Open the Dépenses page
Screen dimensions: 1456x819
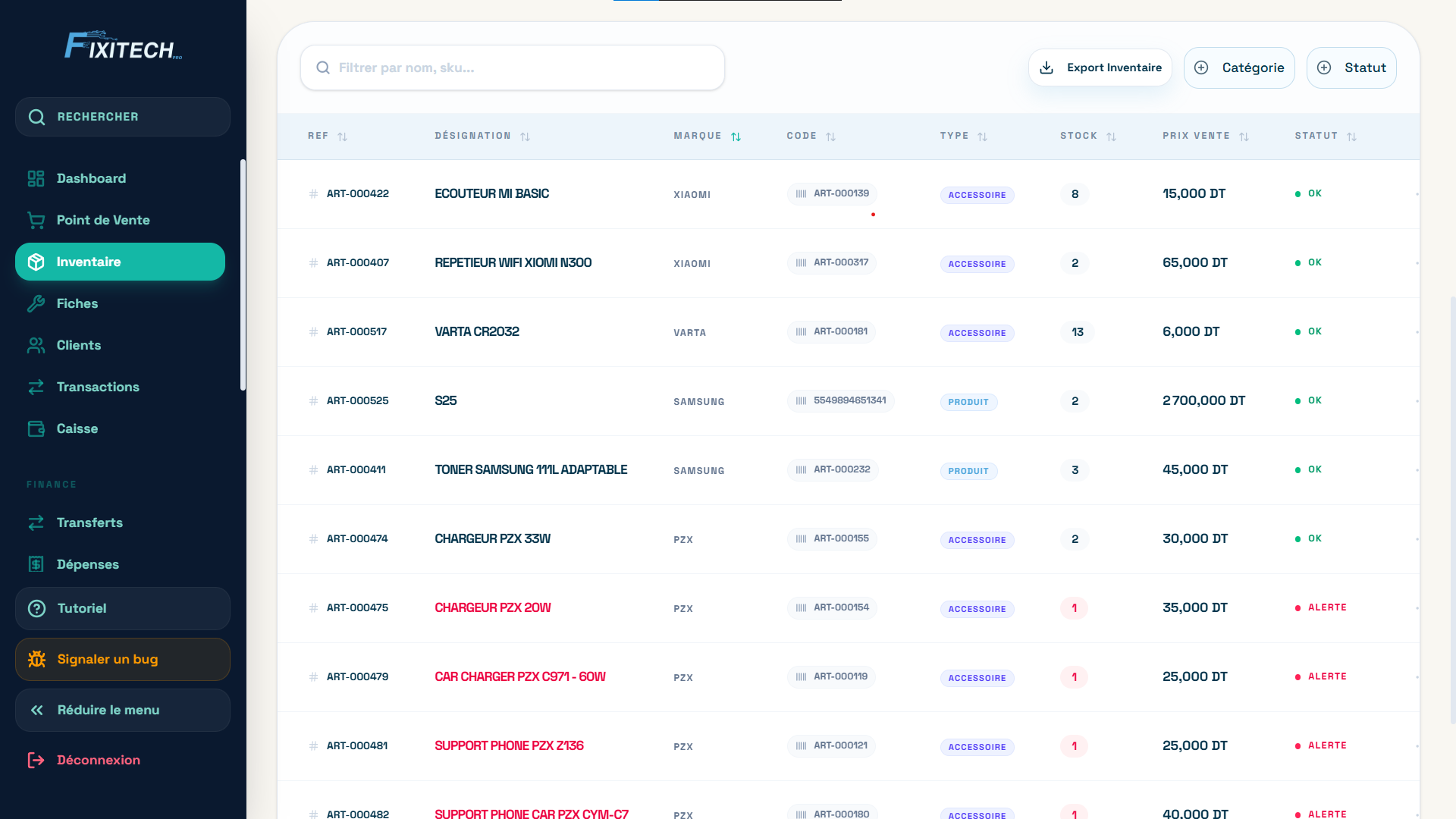[121, 564]
